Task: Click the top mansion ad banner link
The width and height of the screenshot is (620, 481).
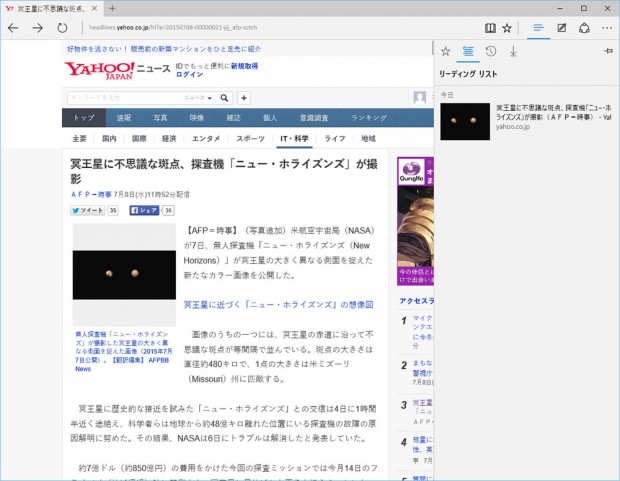Action: pos(164,49)
